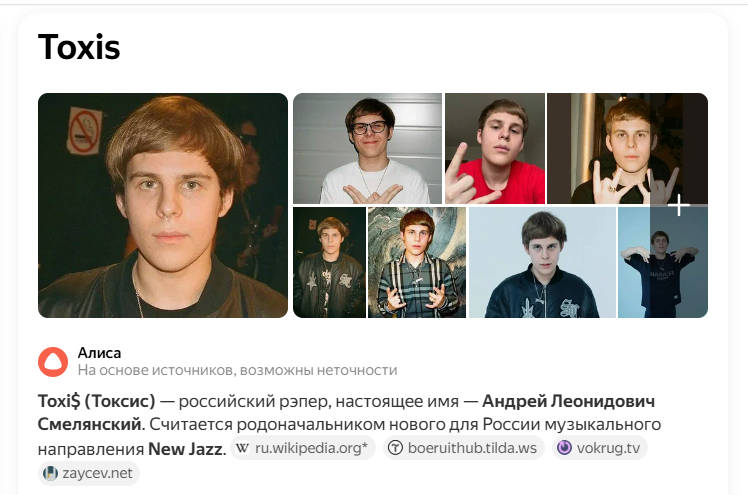Open the photo with glasses and white shirt
Image resolution: width=748 pixels, height=495 pixels.
(367, 149)
